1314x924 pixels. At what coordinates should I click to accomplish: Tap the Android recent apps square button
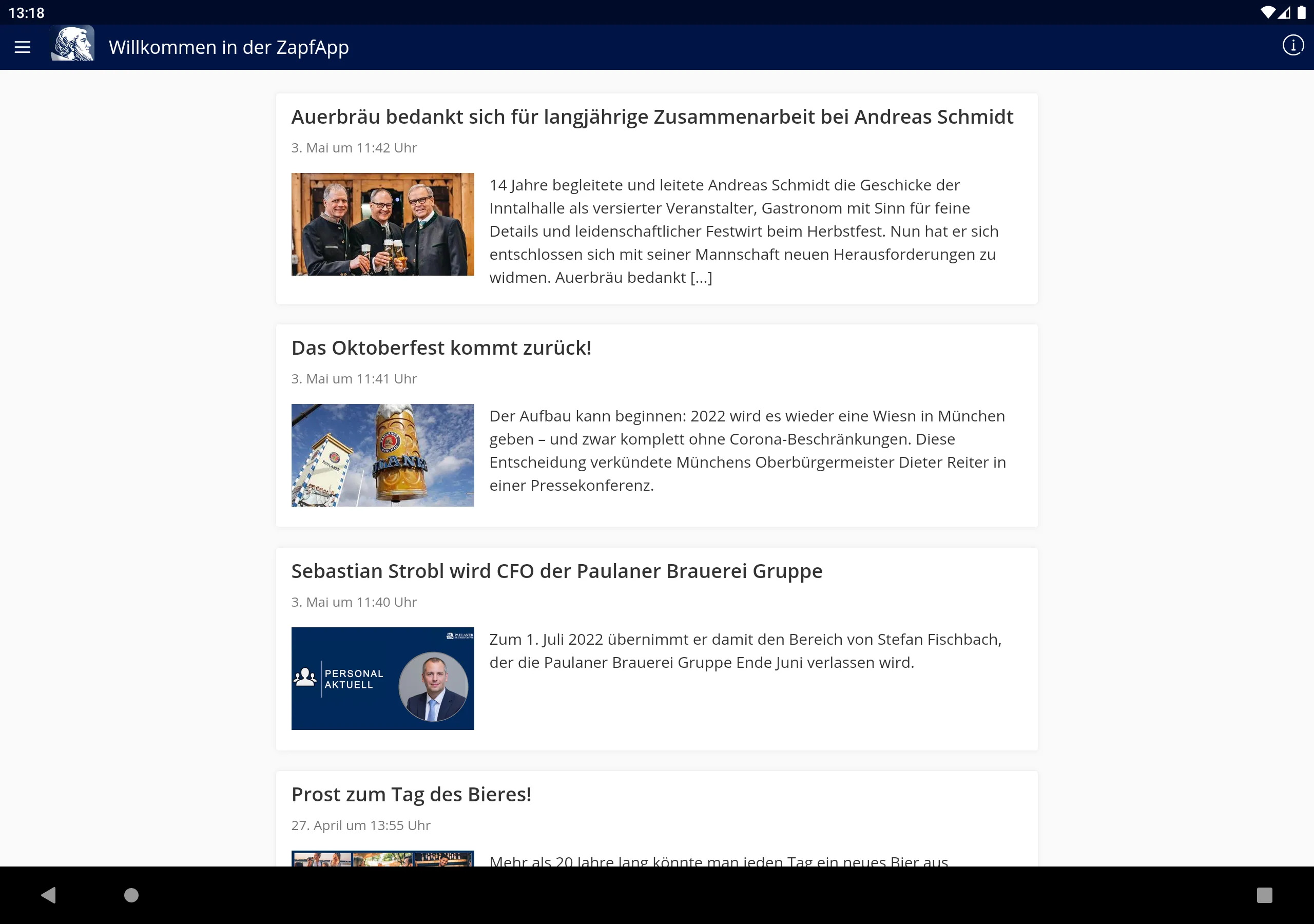tap(1264, 895)
